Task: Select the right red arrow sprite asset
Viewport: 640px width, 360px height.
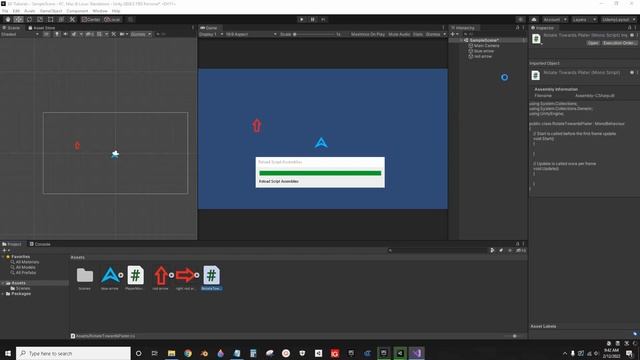Action: 185,275
